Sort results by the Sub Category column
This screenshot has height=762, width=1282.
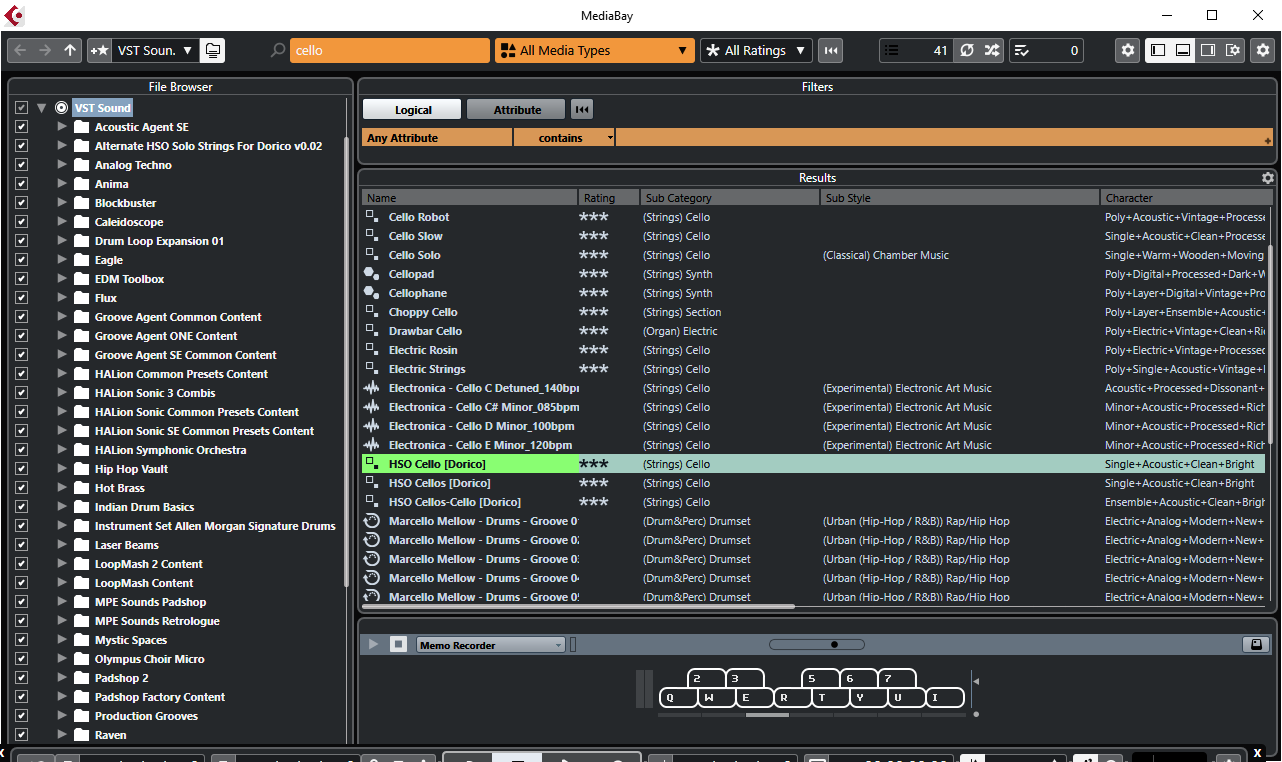730,198
